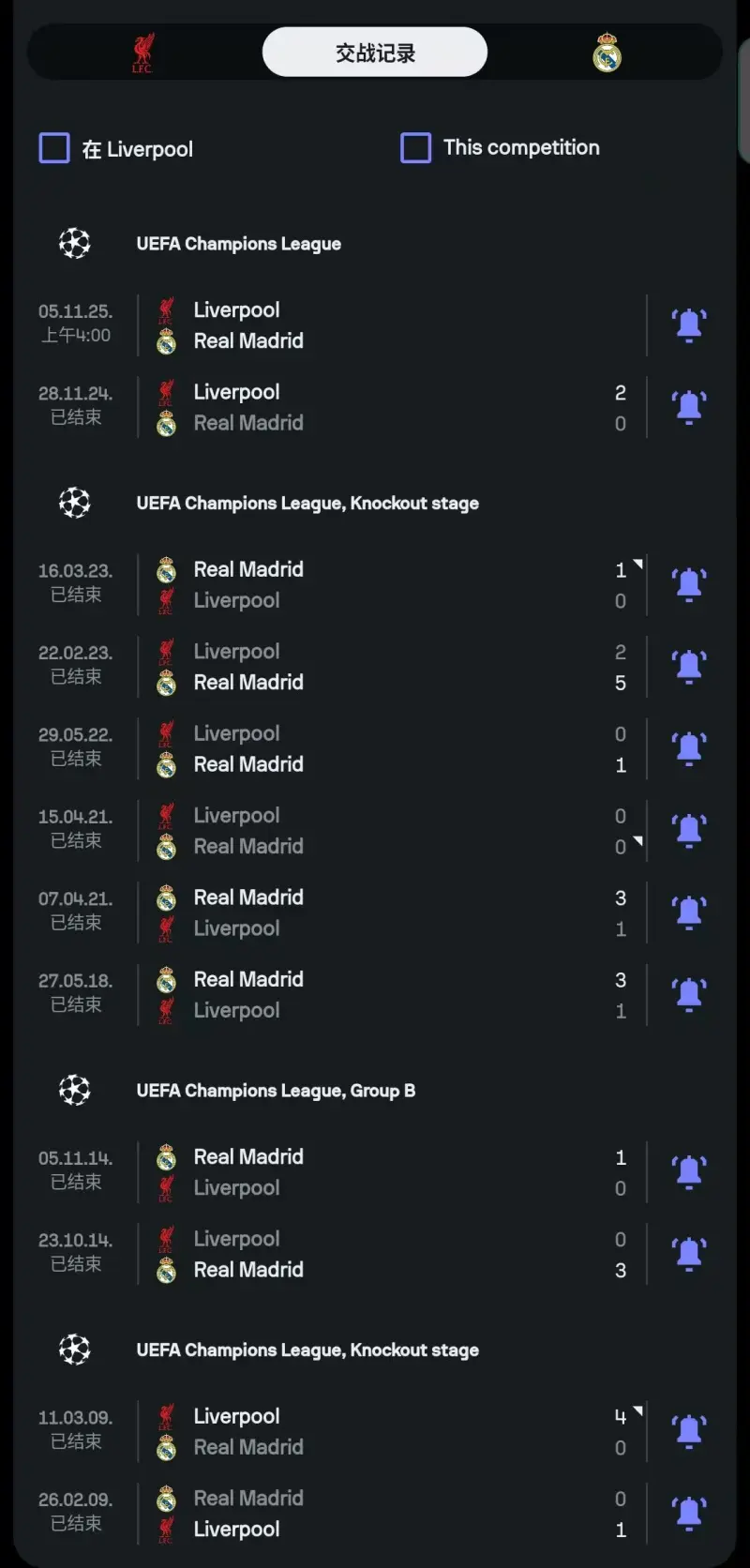Open the 23.10.14 Liverpool 0-3 match row
Image resolution: width=750 pixels, height=1568 pixels.
[375, 1254]
